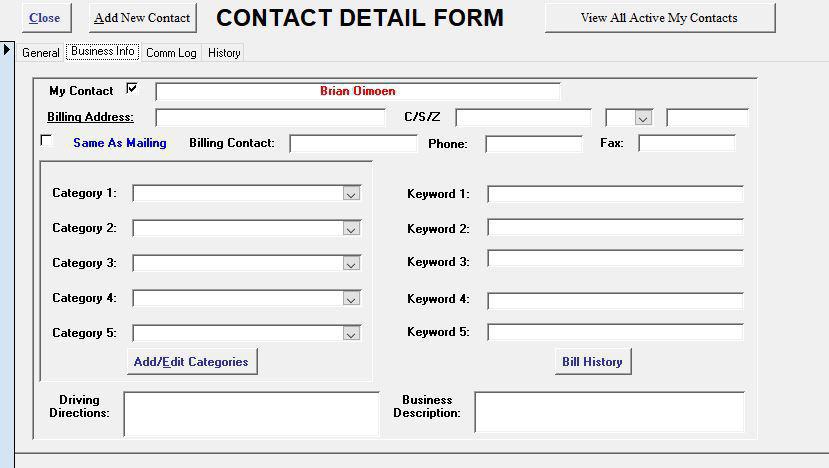This screenshot has height=468, width=829.
Task: Focus the Keyword 1 text field
Action: (615, 194)
